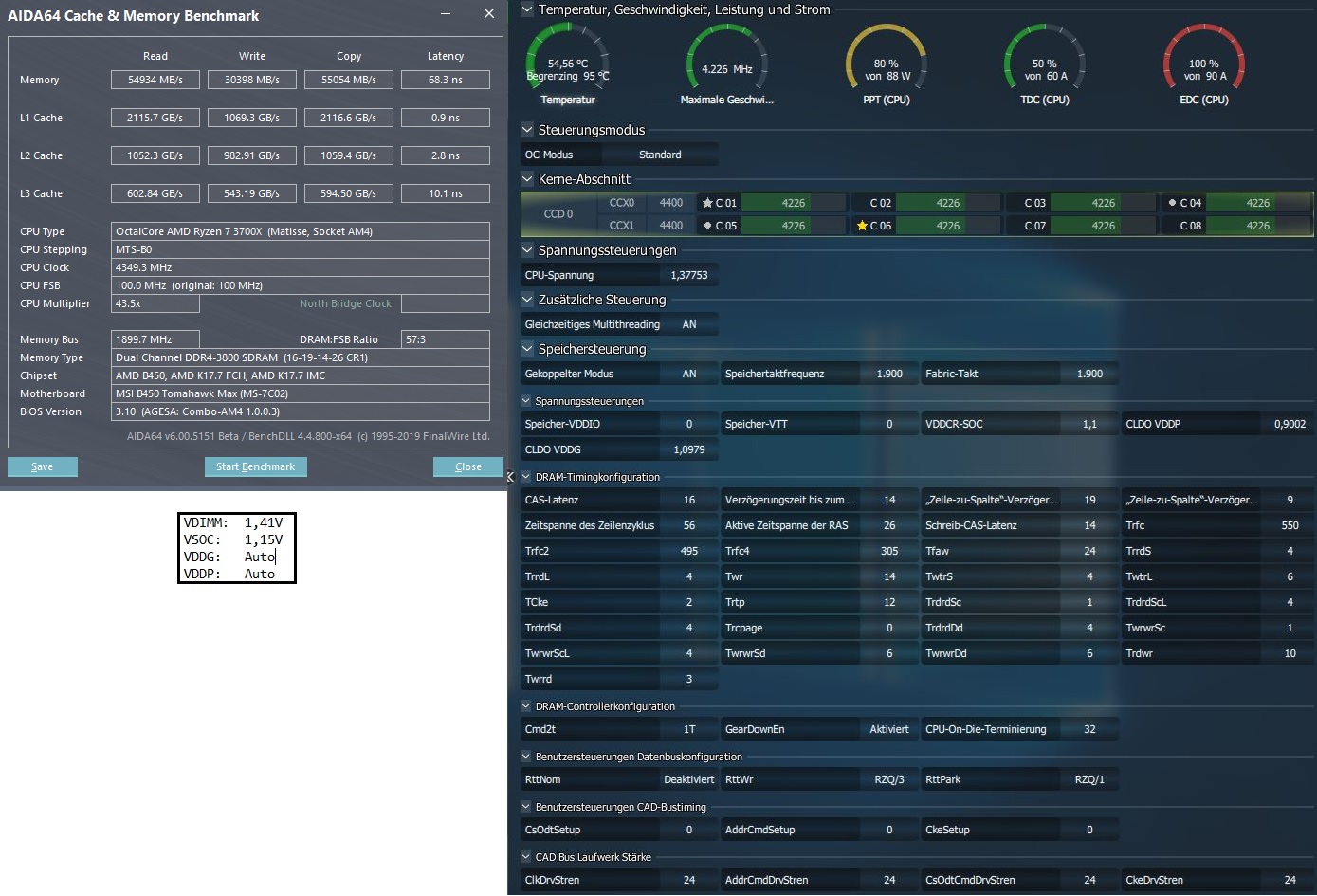This screenshot has width=1317, height=896.
Task: Click CLDO VDDG value 1,0979
Action: pos(689,449)
